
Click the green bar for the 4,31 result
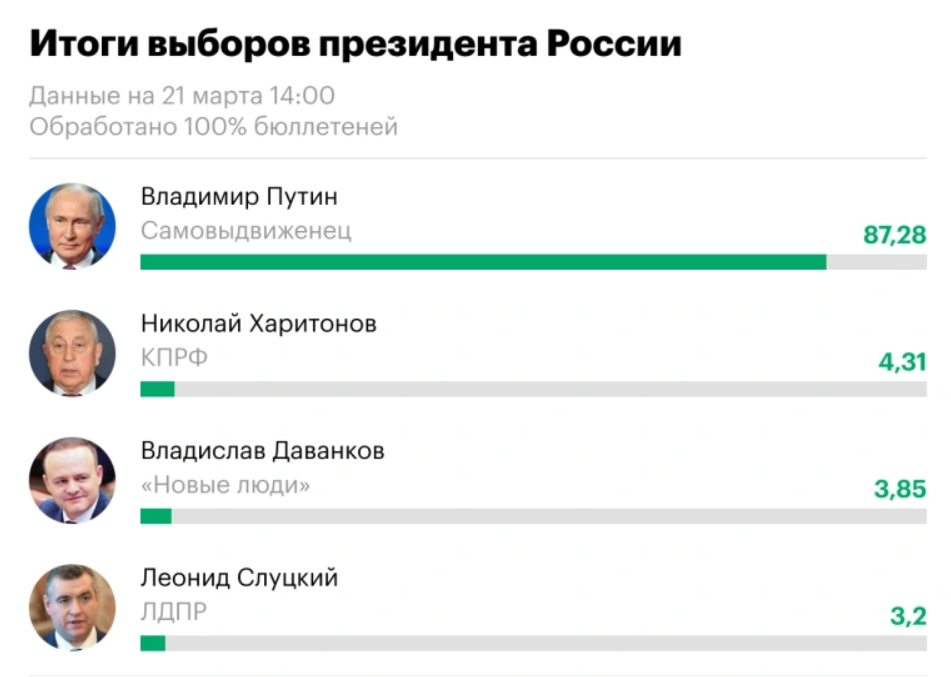pos(157,389)
